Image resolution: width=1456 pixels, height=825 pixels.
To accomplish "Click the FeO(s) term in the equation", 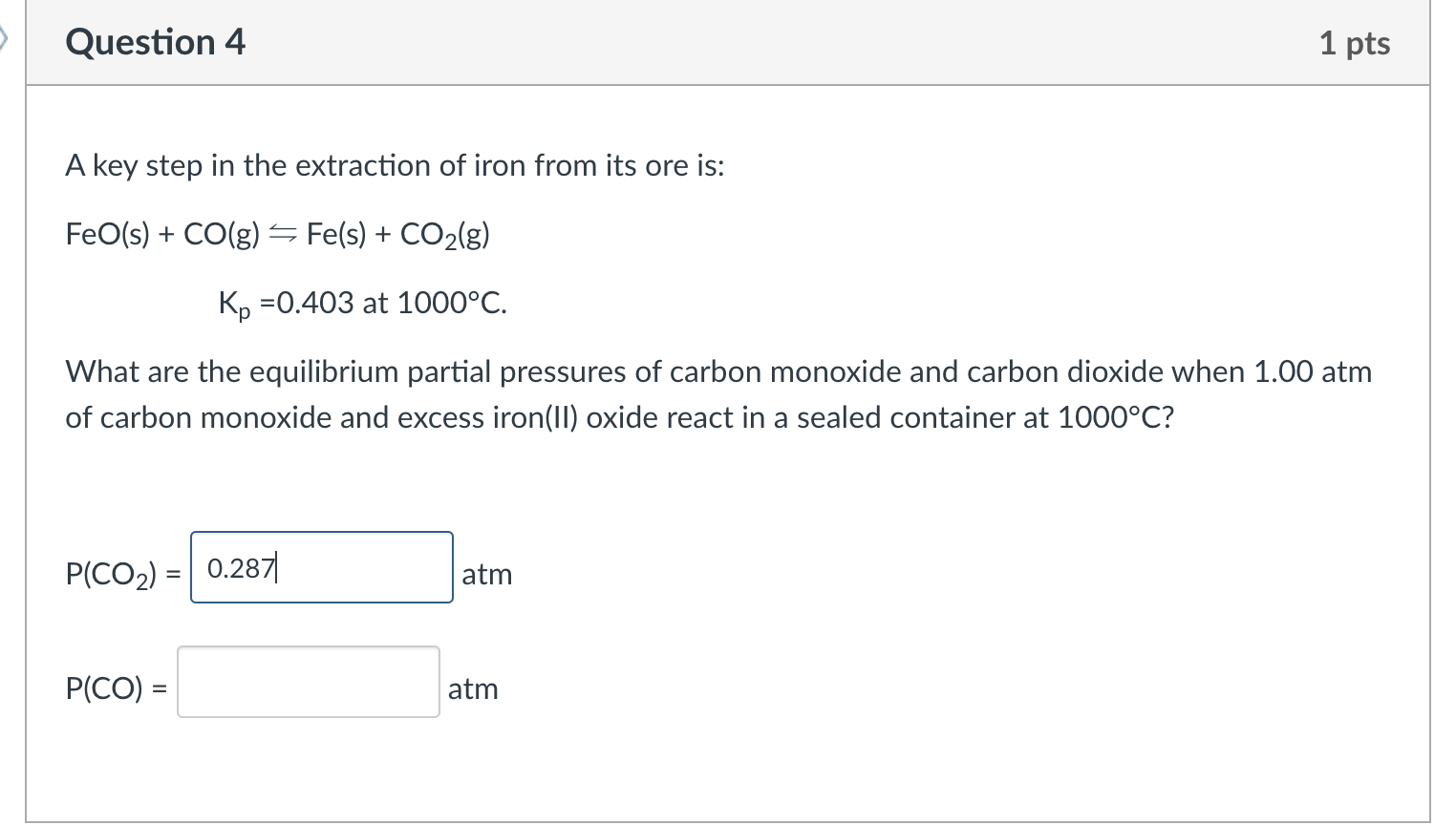I will pyautogui.click(x=107, y=234).
